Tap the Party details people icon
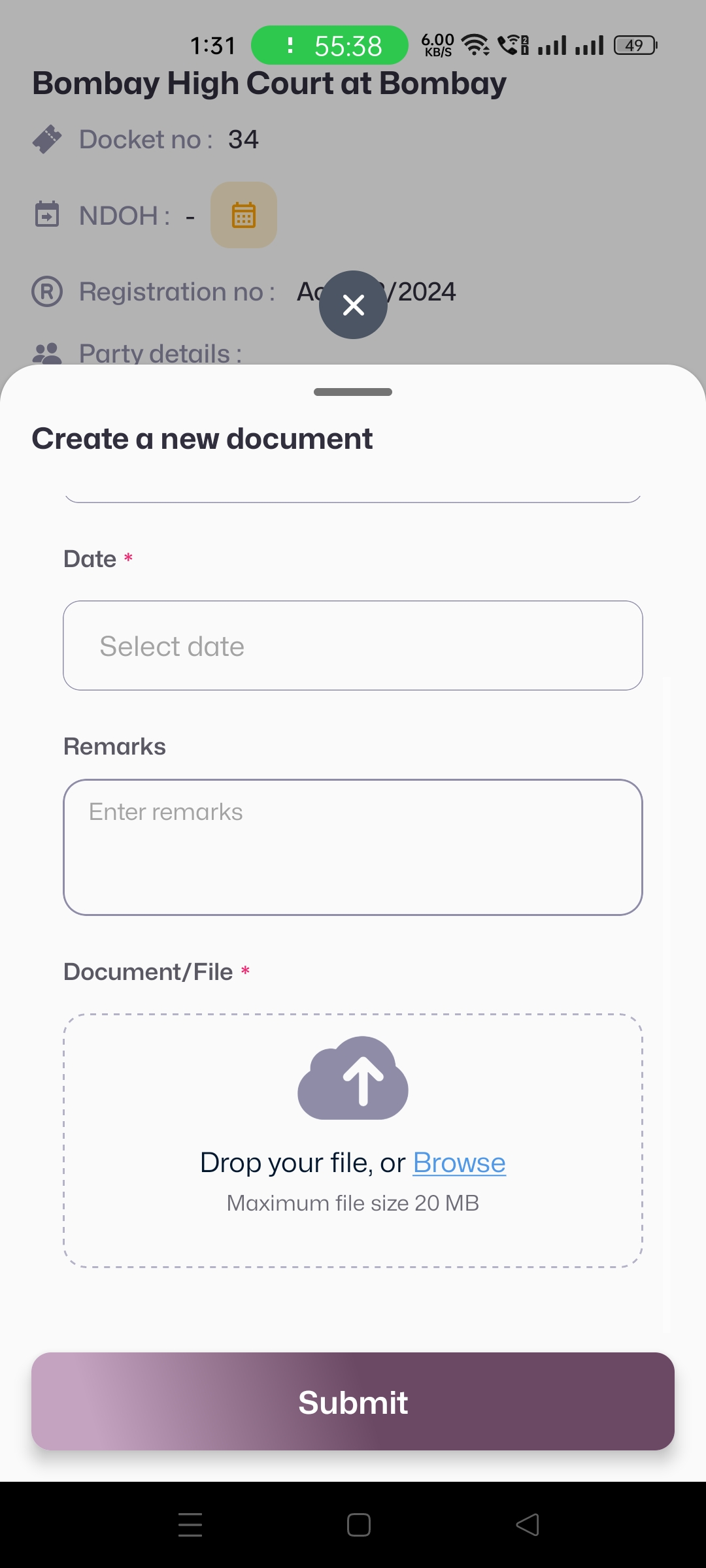The height and width of the screenshot is (1568, 706). [47, 353]
